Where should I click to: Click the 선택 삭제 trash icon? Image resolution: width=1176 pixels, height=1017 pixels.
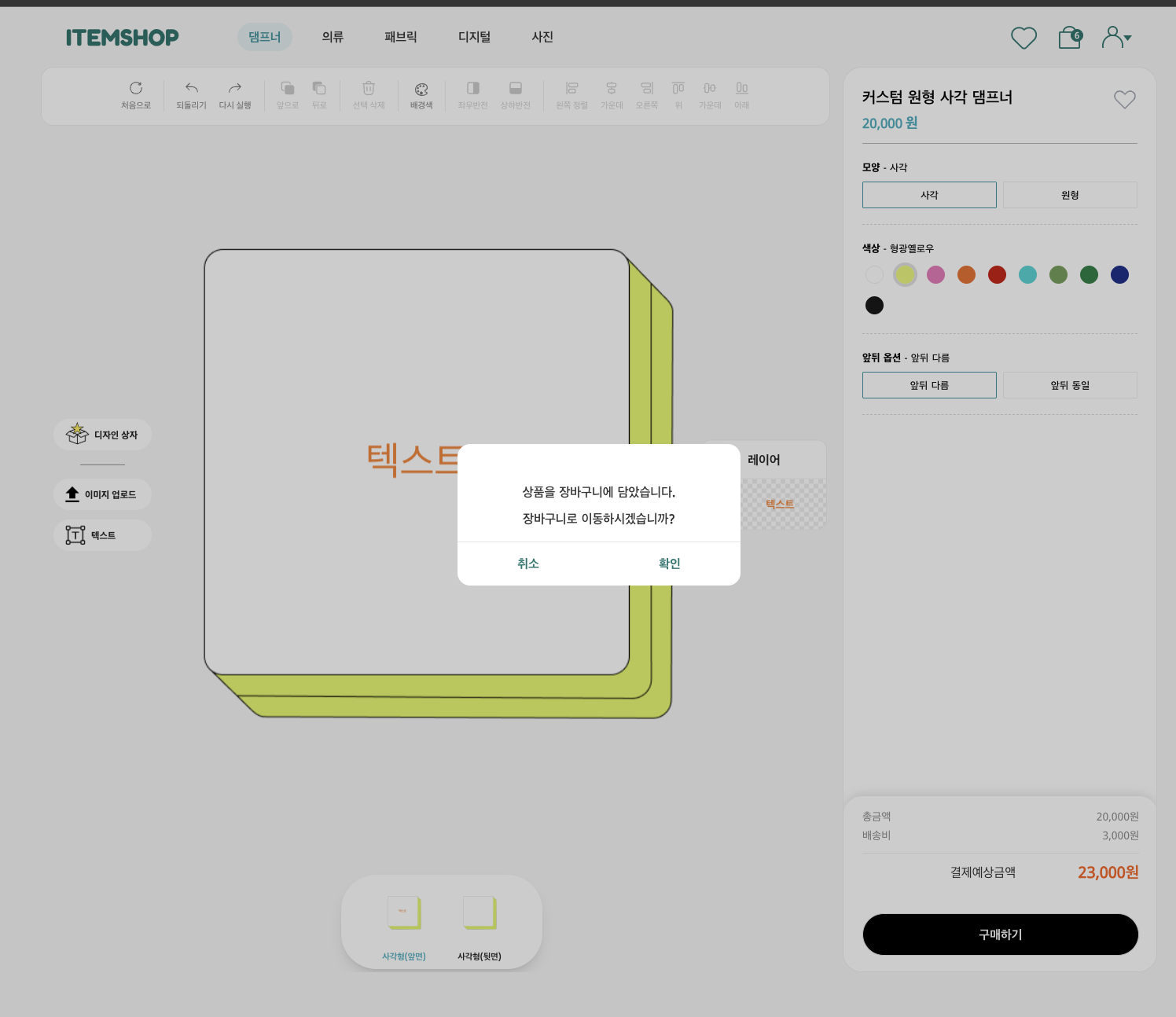pos(369,89)
